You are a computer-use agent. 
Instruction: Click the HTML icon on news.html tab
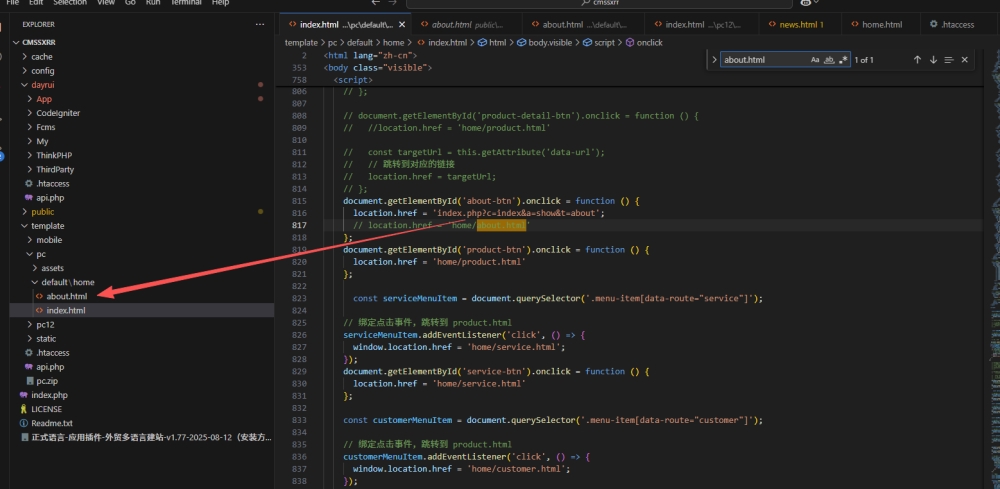point(772,25)
